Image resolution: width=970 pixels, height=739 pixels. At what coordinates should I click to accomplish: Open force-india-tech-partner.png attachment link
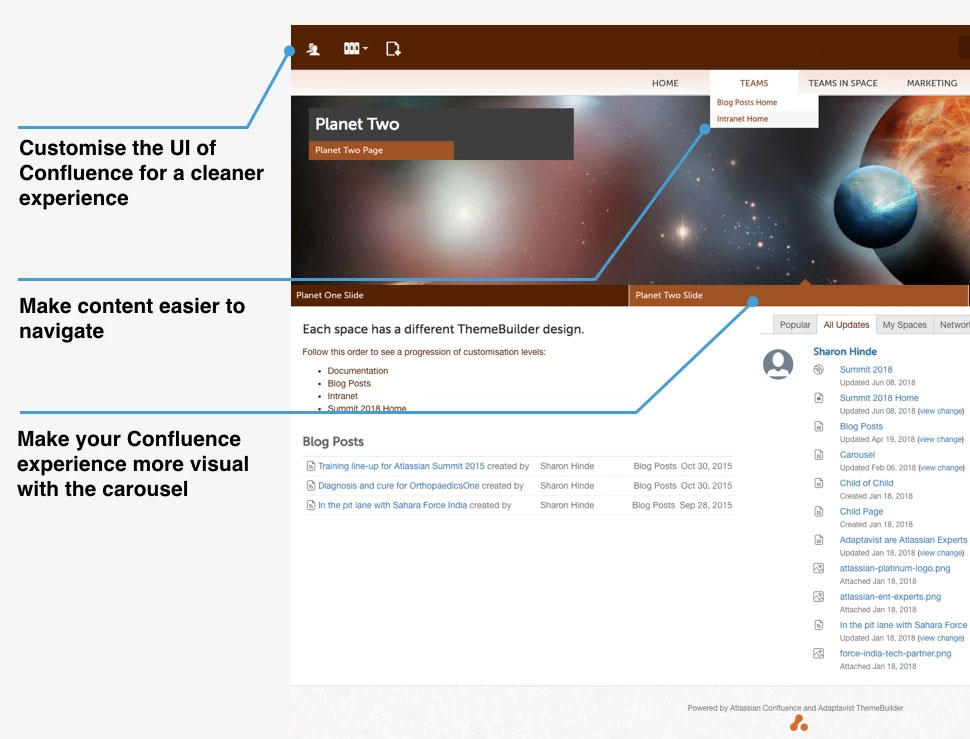pos(895,654)
